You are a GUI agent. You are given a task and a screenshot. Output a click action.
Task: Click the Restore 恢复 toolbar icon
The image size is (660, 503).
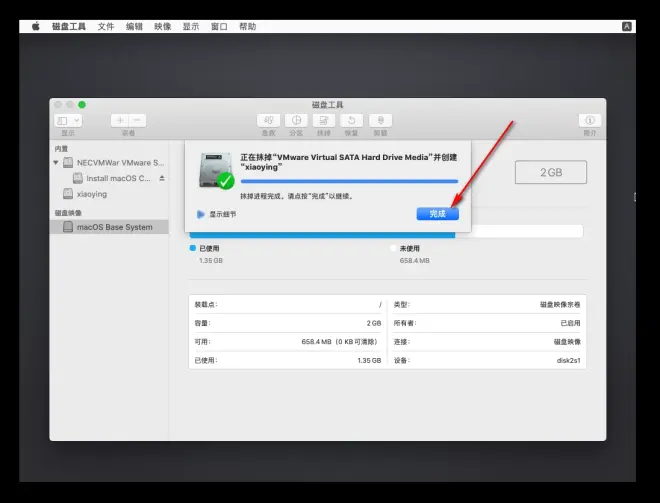[351, 120]
